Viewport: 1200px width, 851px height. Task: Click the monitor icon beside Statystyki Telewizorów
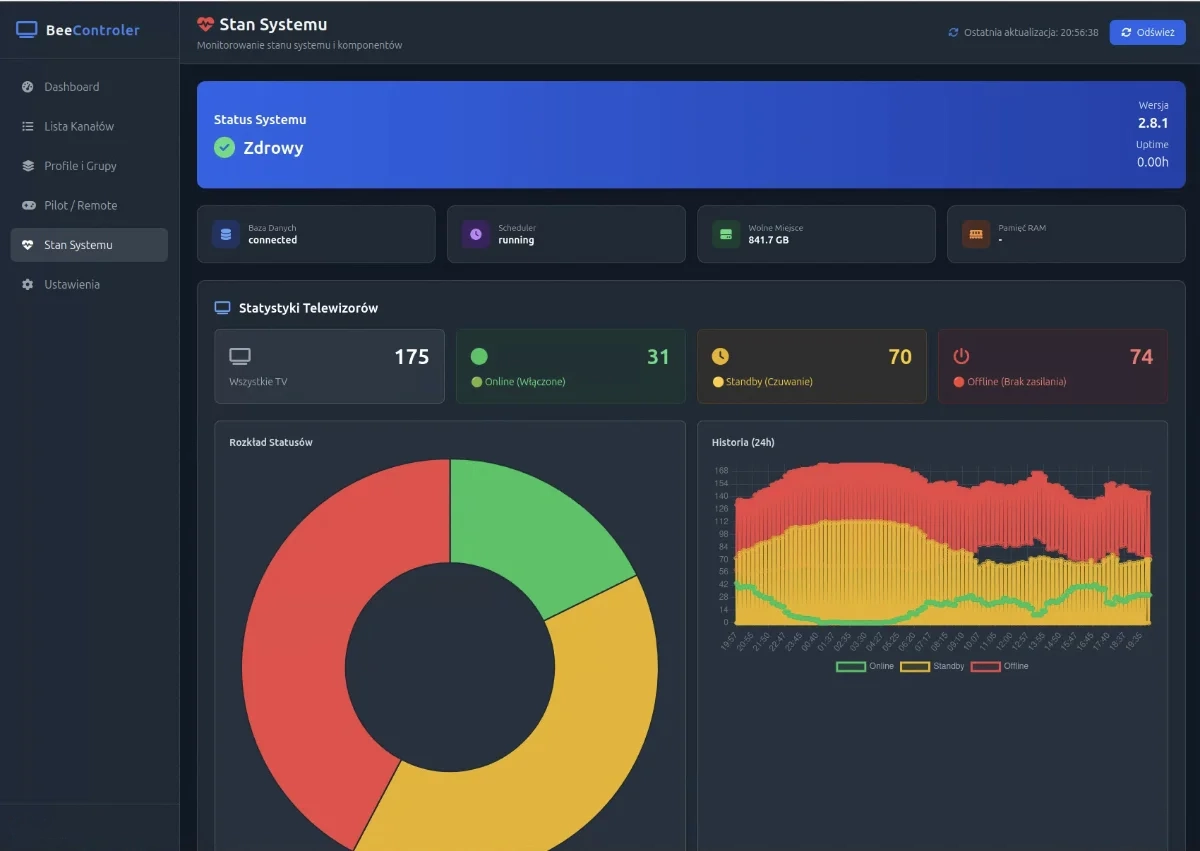pos(222,307)
